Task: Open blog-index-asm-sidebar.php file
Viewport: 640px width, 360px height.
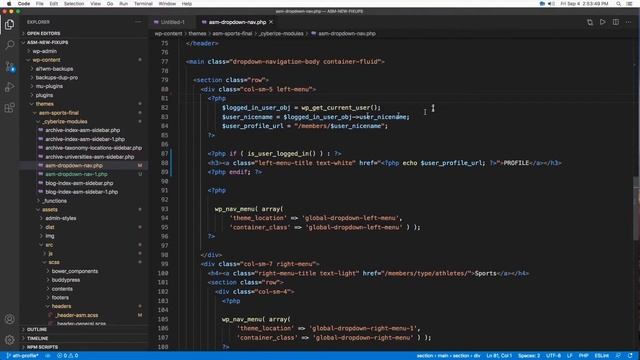Action: (x=79, y=183)
